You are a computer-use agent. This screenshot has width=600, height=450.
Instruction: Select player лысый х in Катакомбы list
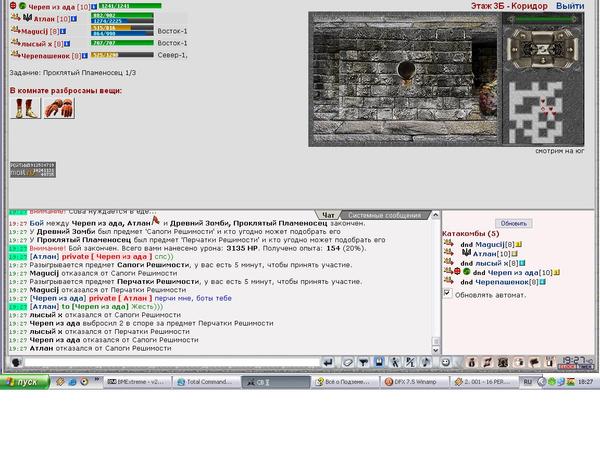tap(491, 263)
